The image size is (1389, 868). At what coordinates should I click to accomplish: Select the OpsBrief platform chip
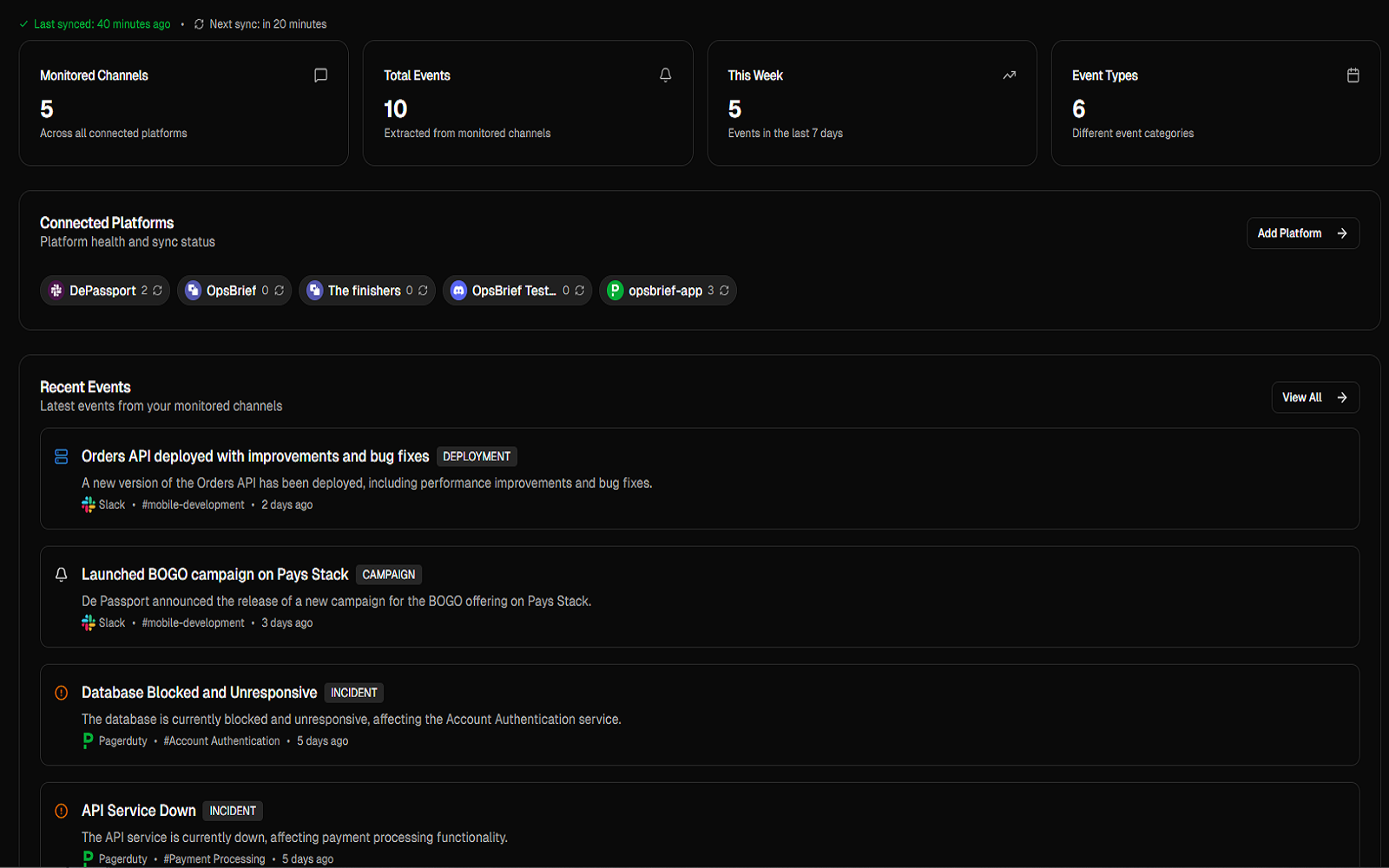point(234,291)
